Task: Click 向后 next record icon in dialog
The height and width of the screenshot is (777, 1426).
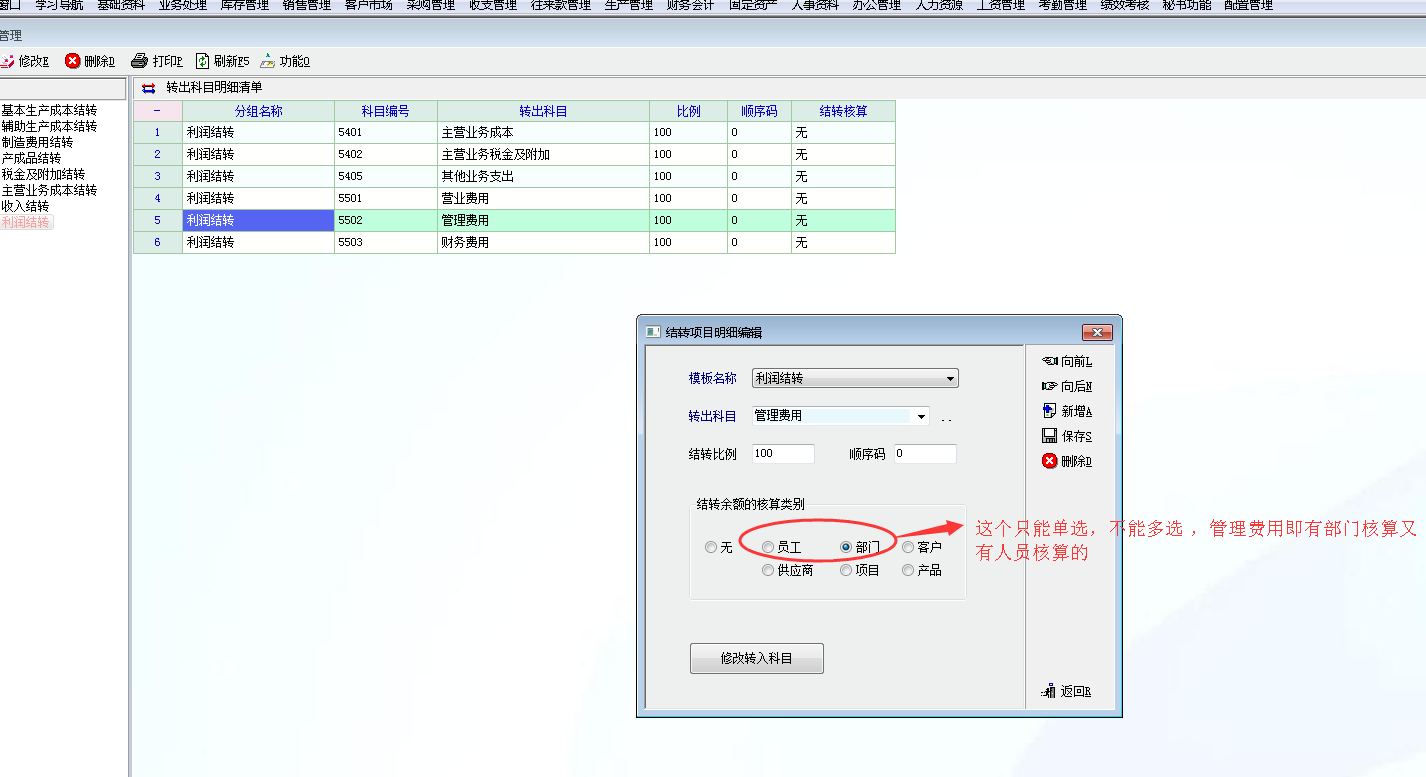Action: coord(1049,386)
